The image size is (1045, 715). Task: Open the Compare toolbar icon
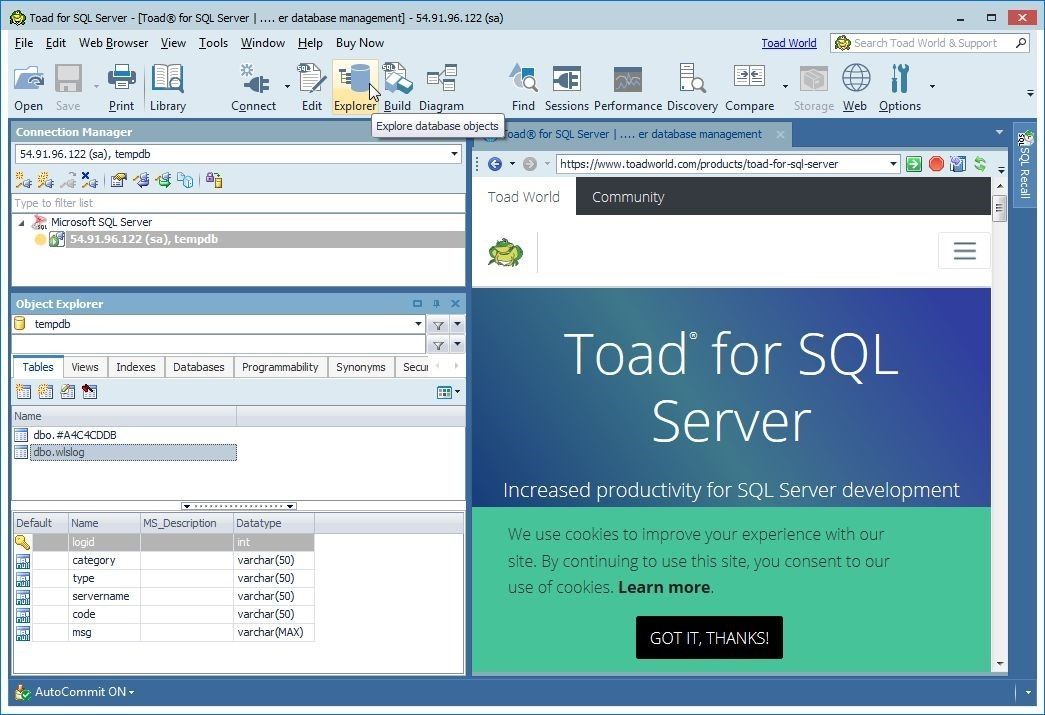pos(749,79)
